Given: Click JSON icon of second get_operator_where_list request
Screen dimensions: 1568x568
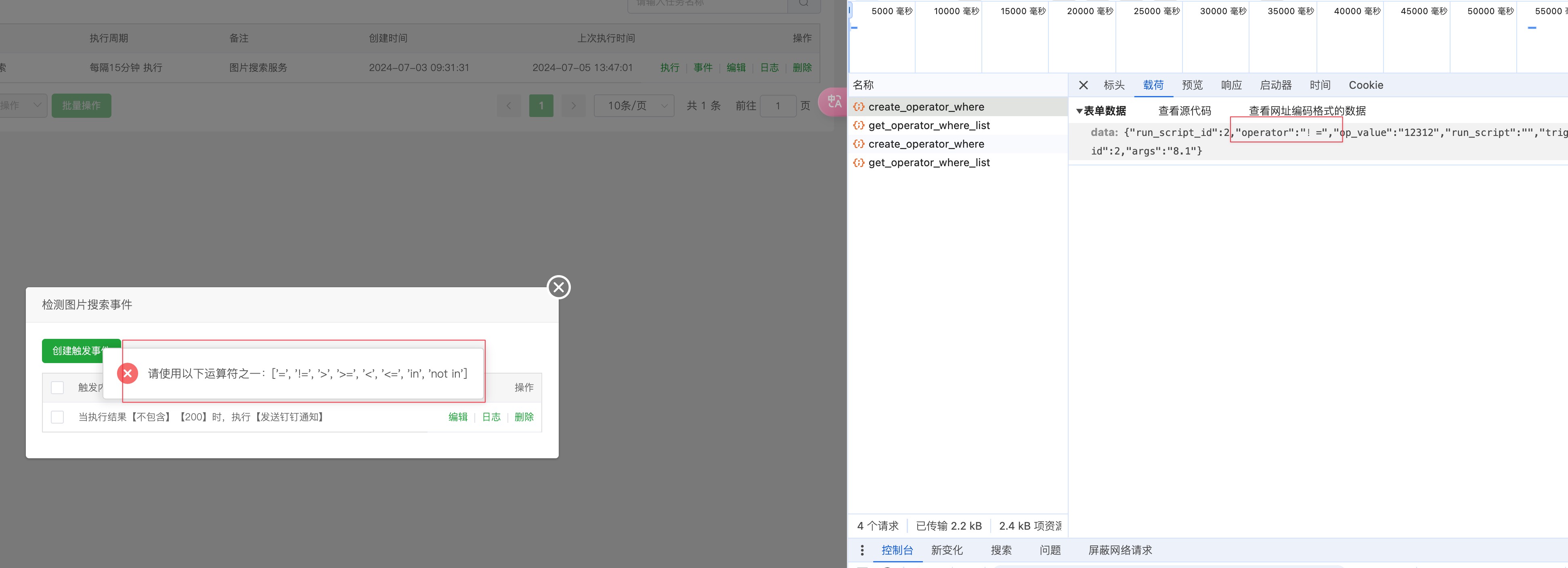Looking at the screenshot, I should pos(858,163).
